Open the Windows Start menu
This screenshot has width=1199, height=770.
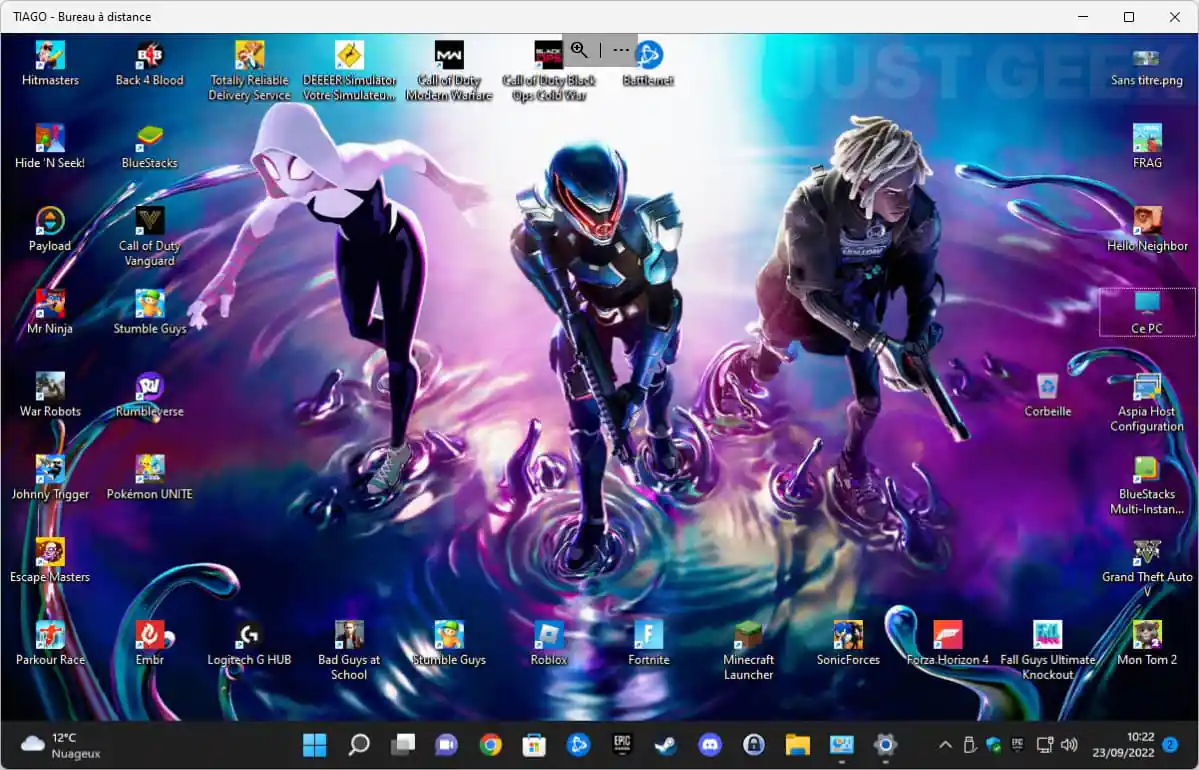[x=314, y=745]
